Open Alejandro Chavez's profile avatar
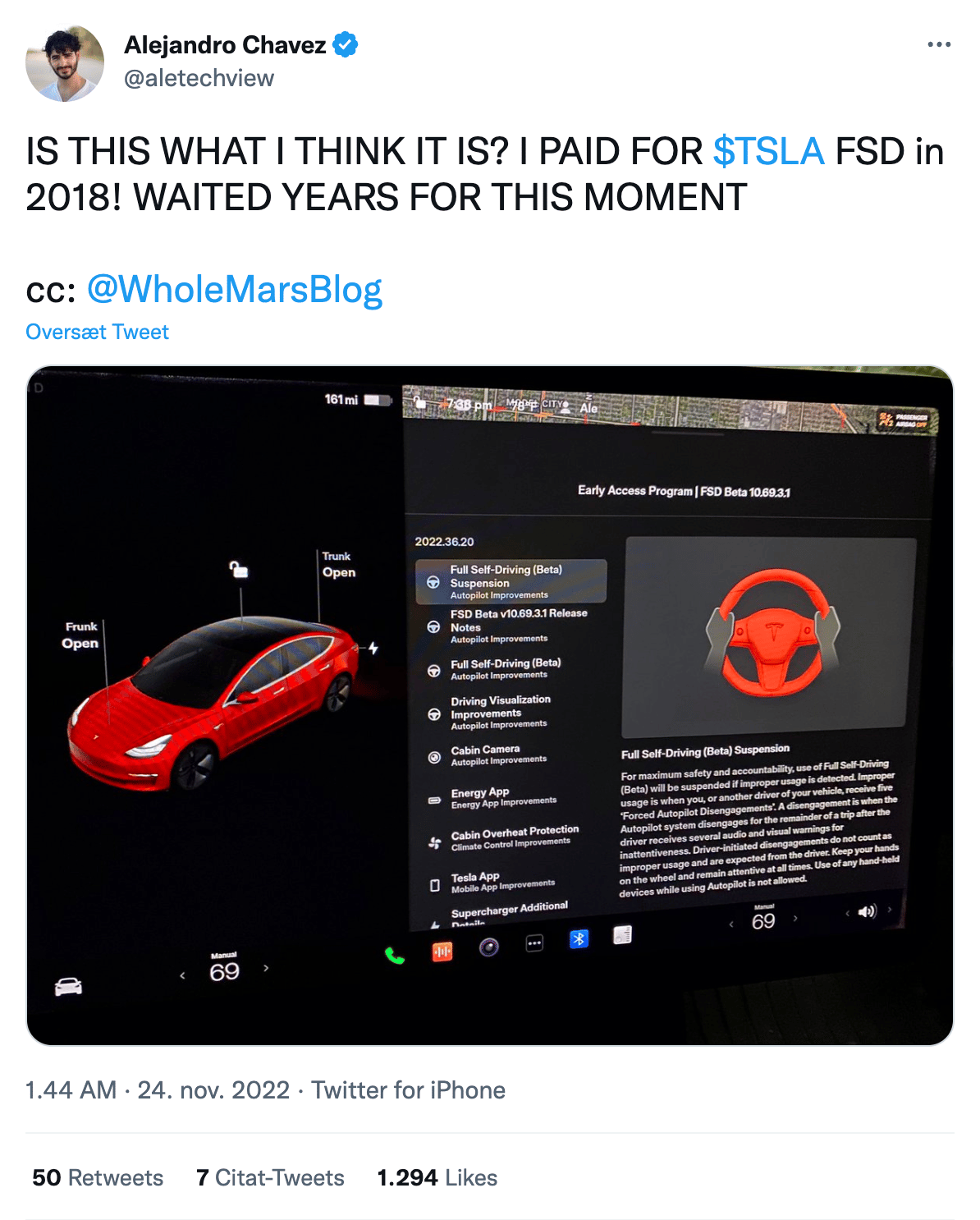 pyautogui.click(x=65, y=63)
